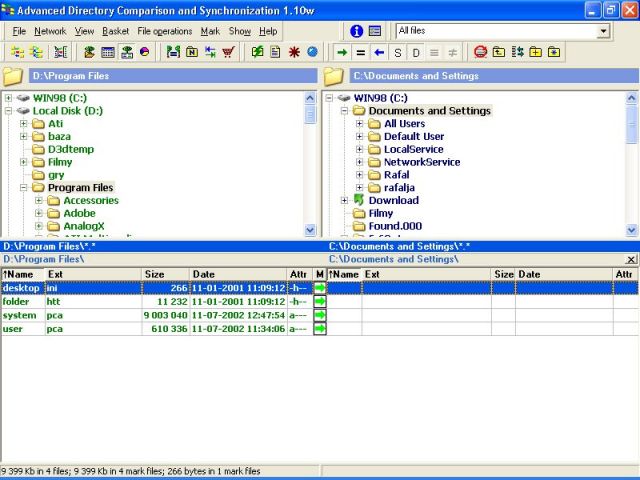Toggle the equals sign filter button

(x=360, y=52)
